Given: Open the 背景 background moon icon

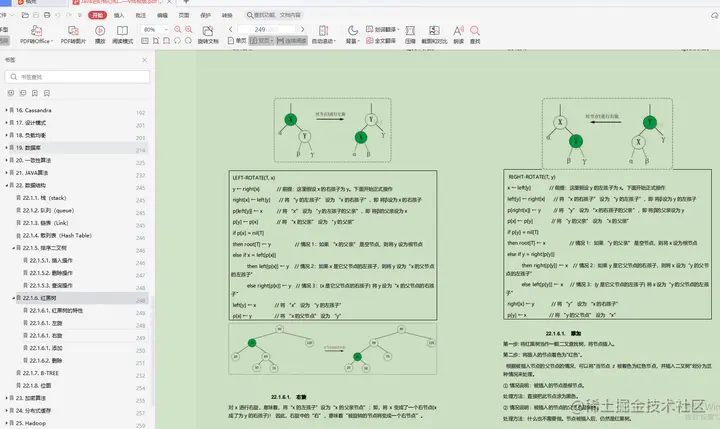Looking at the screenshot, I should [352, 31].
